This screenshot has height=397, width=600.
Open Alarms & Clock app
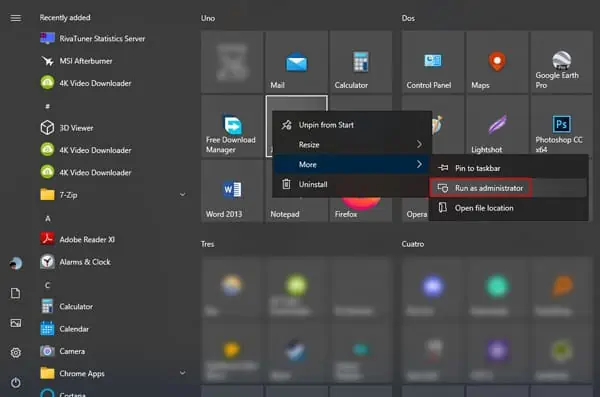pyautogui.click(x=75, y=262)
